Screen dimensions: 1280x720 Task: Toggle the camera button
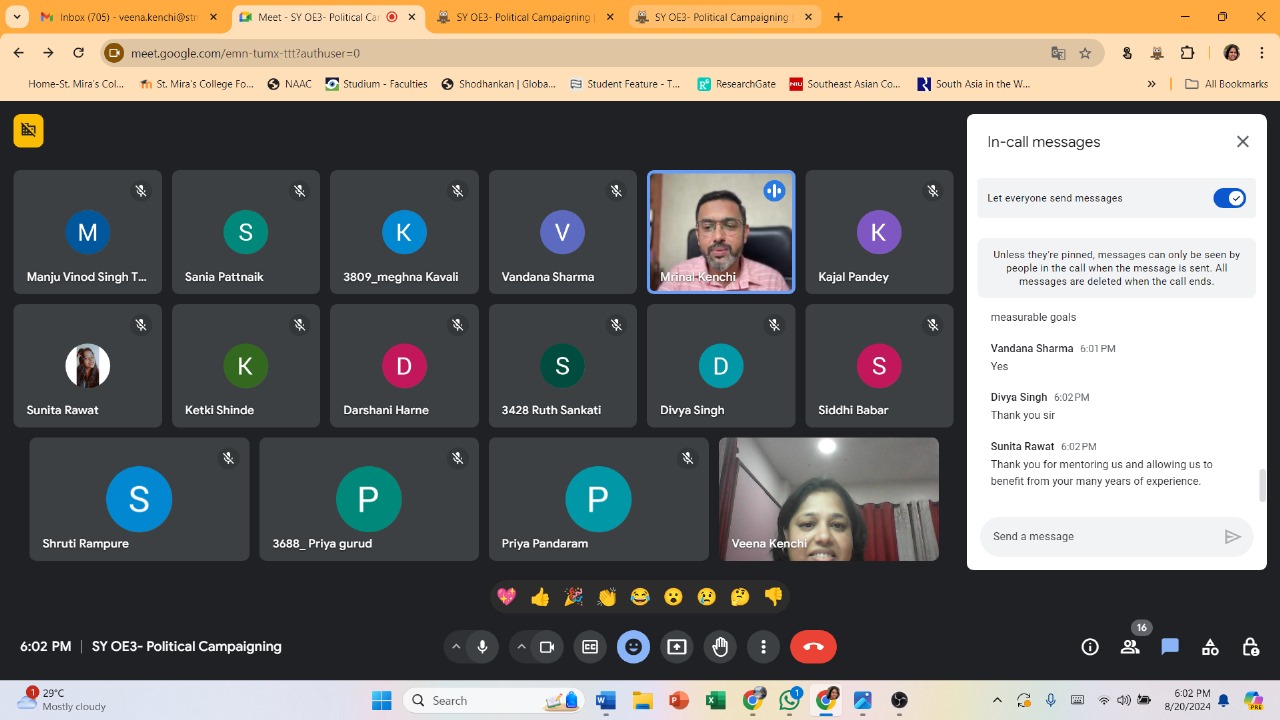tap(547, 647)
